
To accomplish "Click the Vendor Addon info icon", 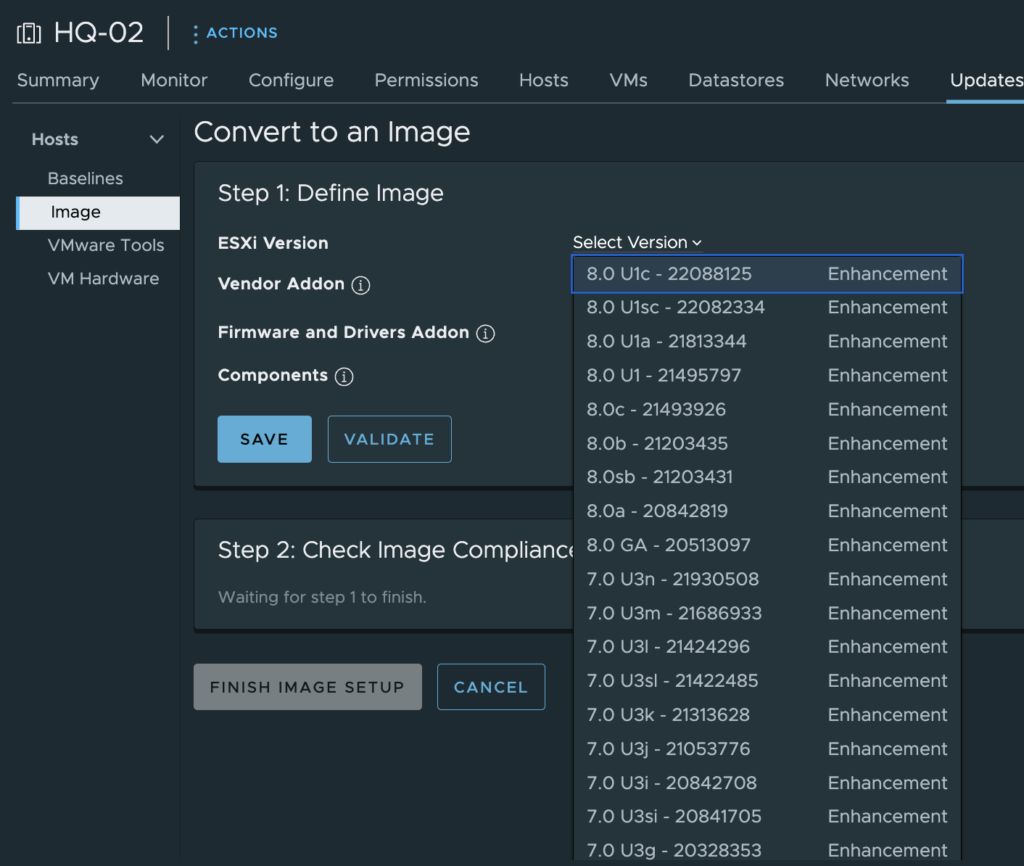I will [360, 285].
